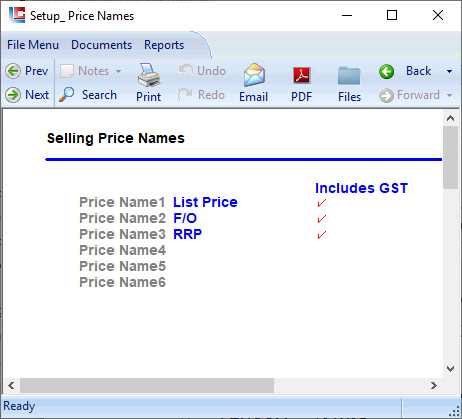Click the vertical scrollbar down arrow

tap(450, 369)
